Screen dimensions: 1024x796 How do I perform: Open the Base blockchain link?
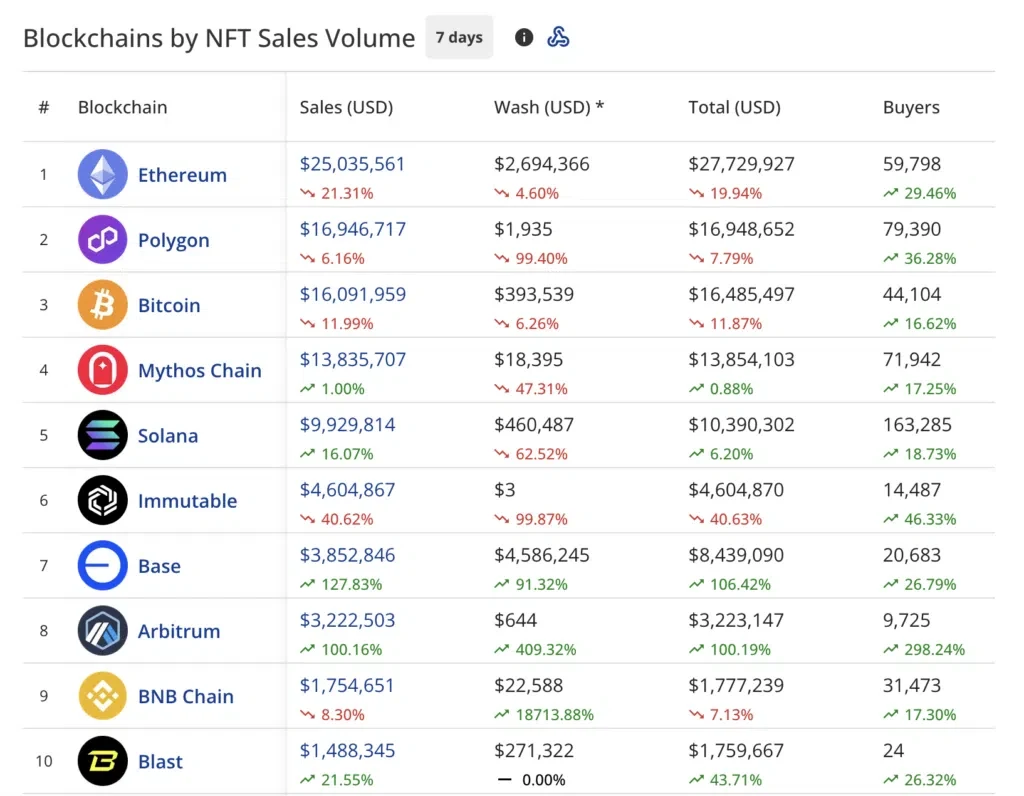[x=159, y=566]
